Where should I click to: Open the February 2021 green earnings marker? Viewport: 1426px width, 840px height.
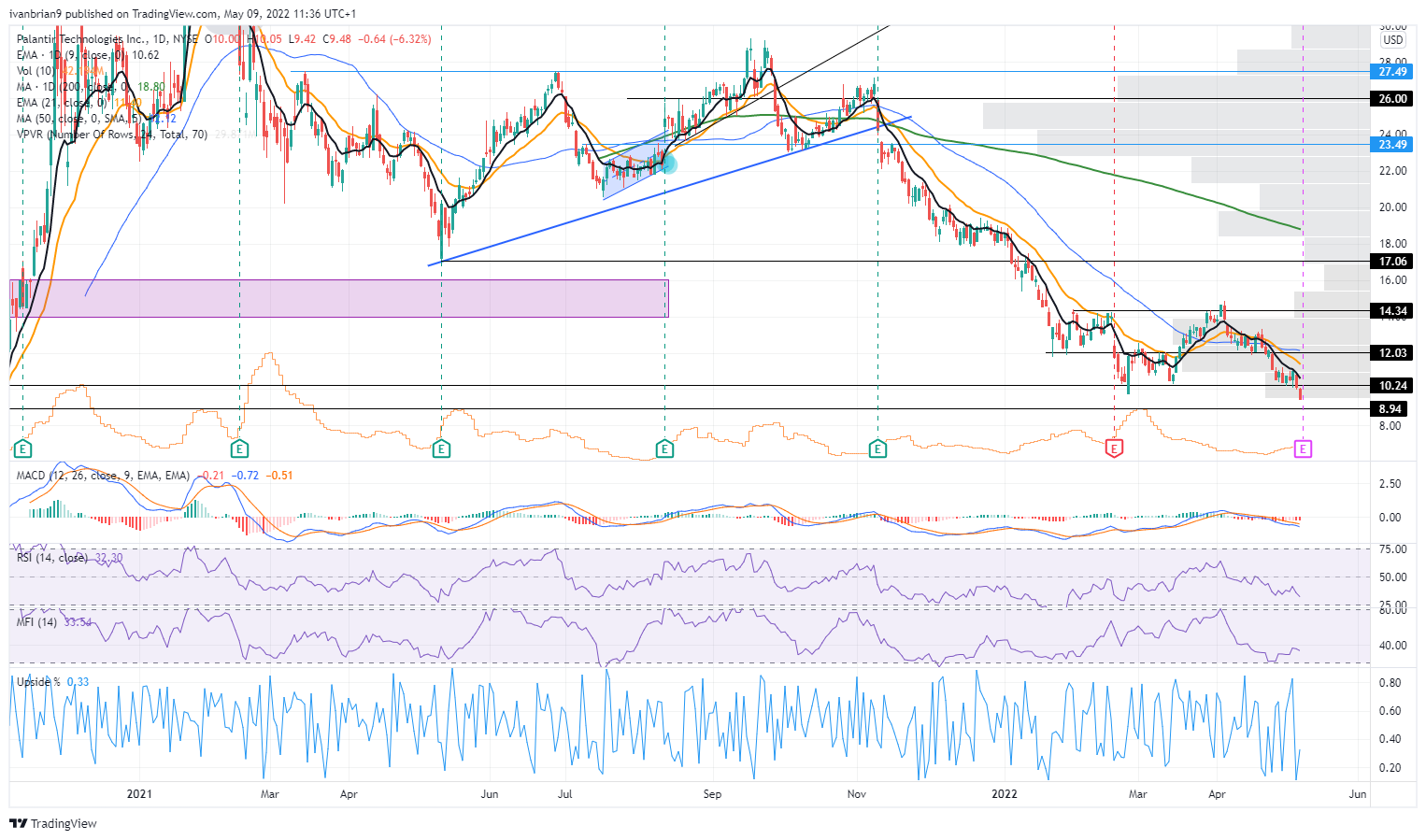pos(239,449)
